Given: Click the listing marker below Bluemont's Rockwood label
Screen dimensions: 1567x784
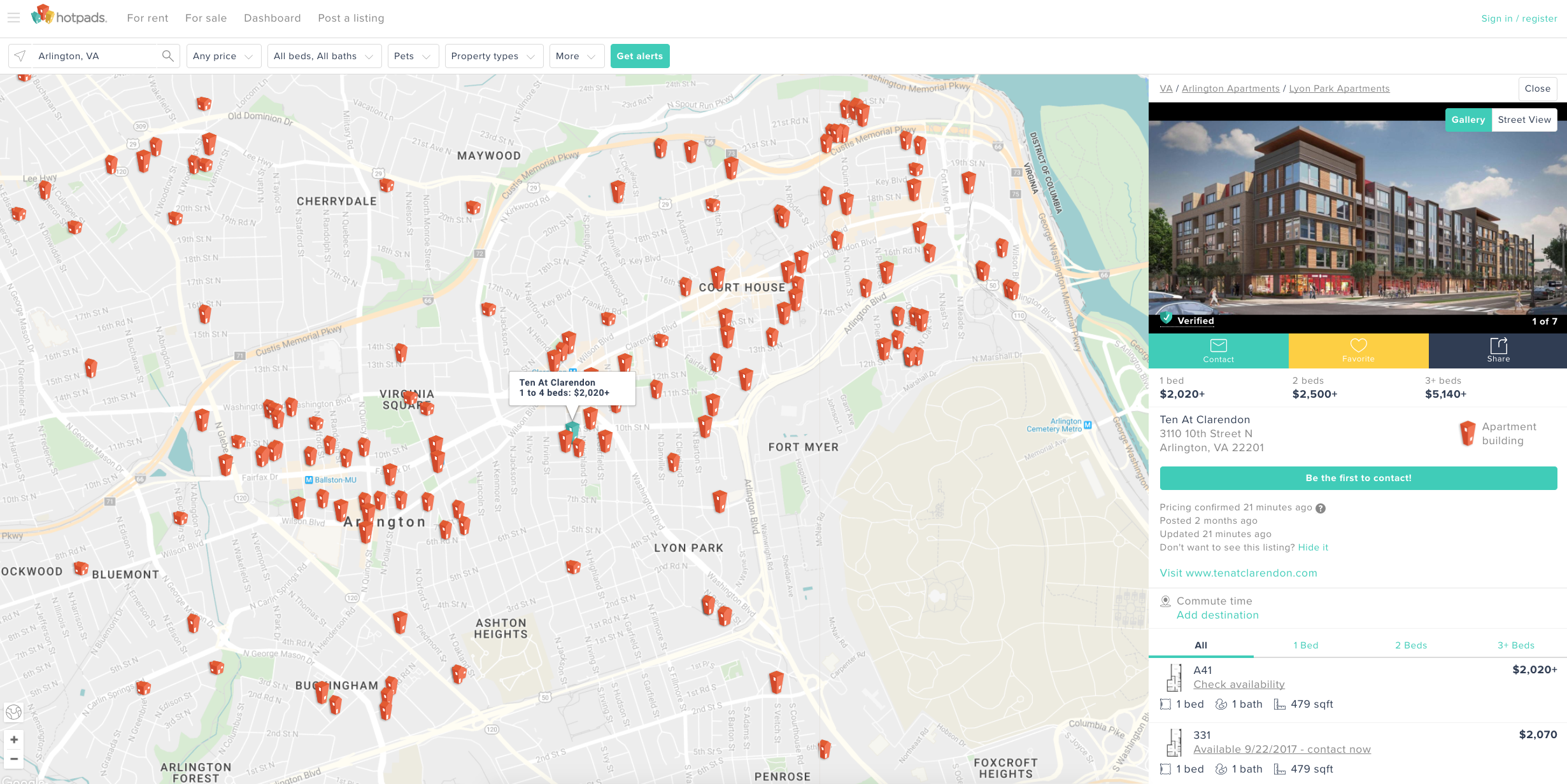Looking at the screenshot, I should tap(81, 568).
